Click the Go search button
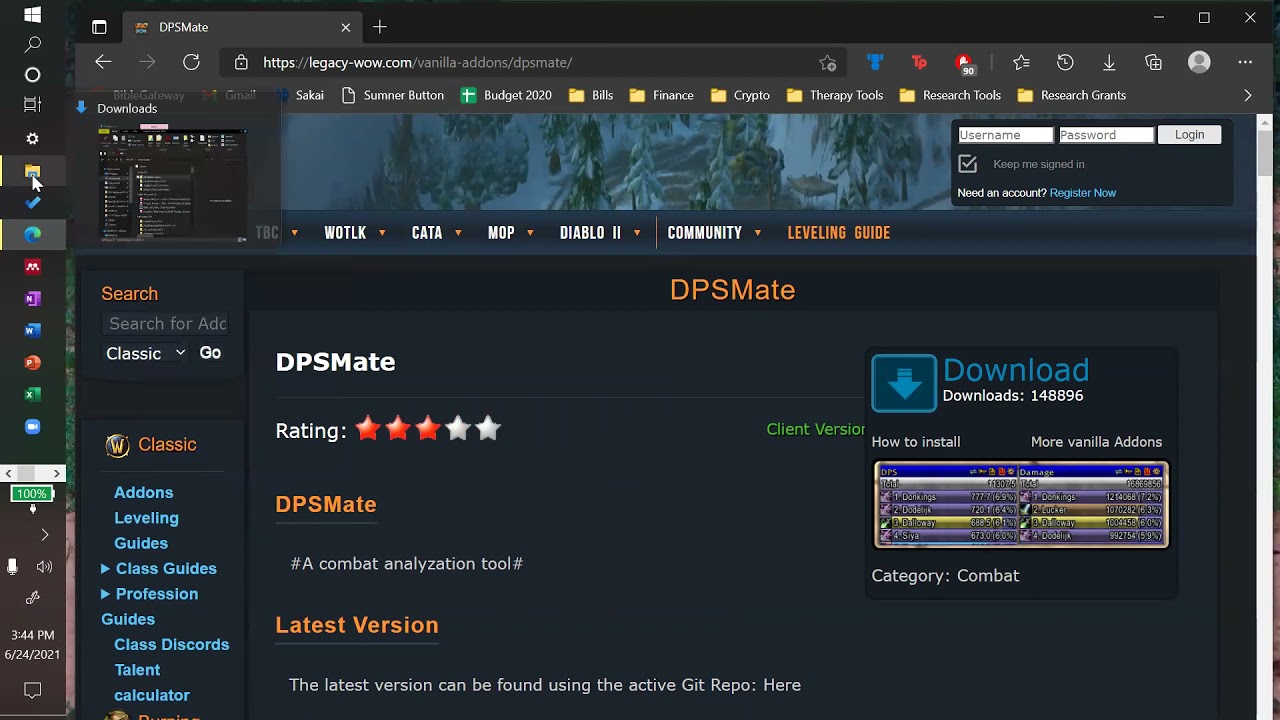 tap(210, 353)
